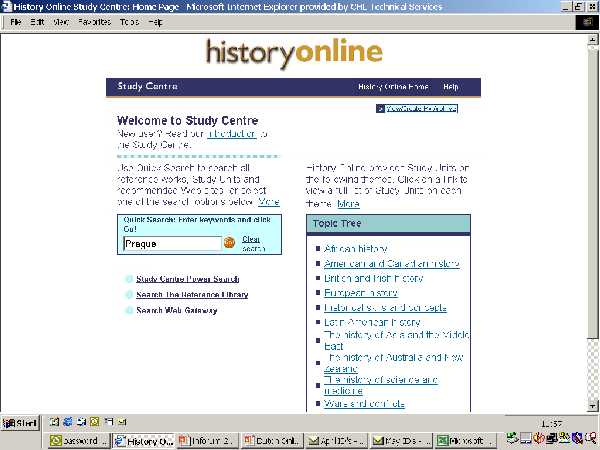Viewport: 600px width, 450px height.
Task: Open American and Canadian history topic
Action: [x=391, y=264]
